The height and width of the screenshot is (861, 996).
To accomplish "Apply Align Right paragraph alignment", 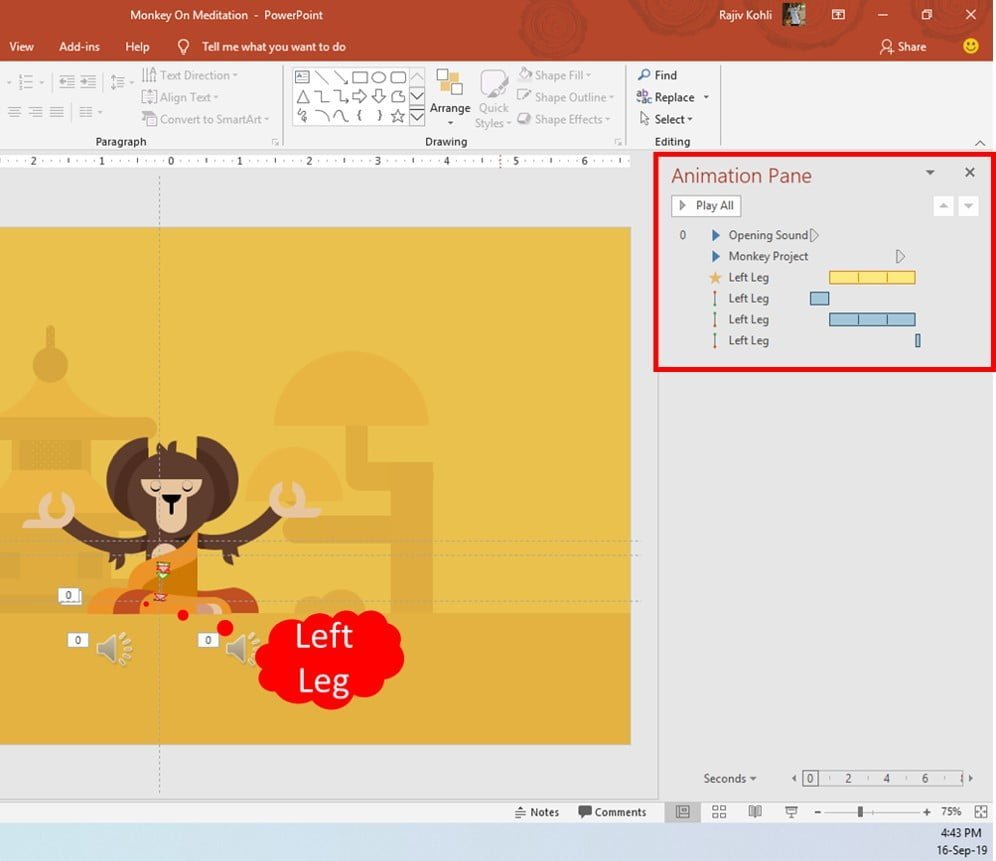I will pos(36,112).
